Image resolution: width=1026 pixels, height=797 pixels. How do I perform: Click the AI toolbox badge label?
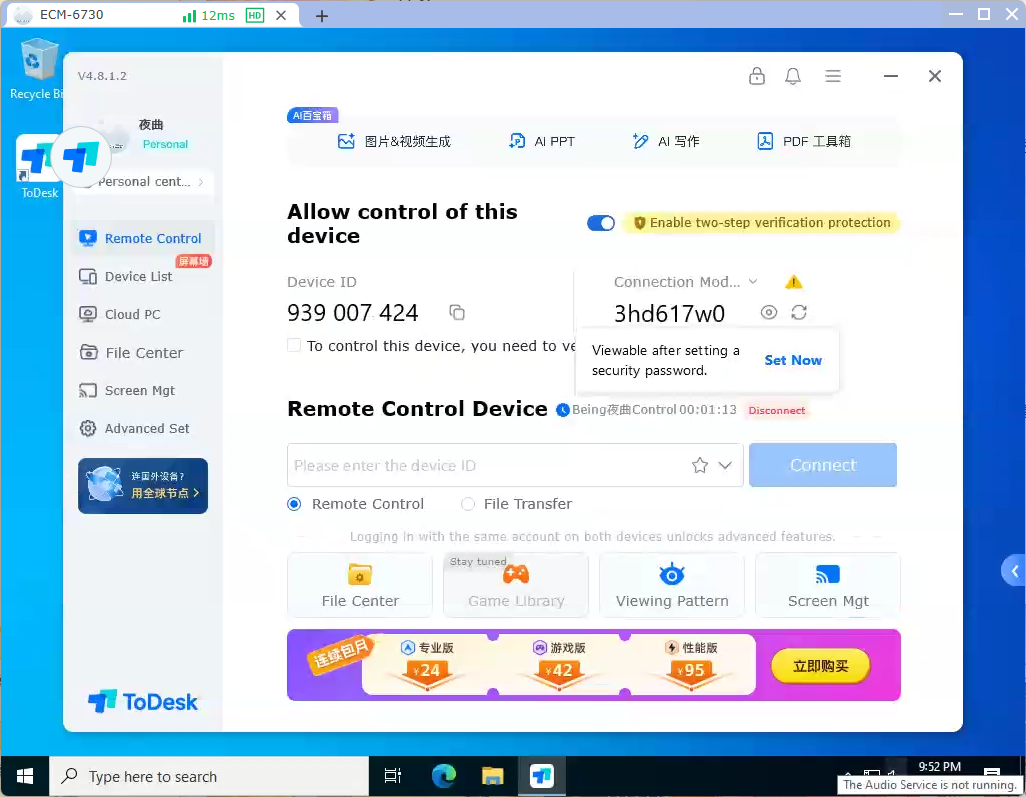point(312,116)
